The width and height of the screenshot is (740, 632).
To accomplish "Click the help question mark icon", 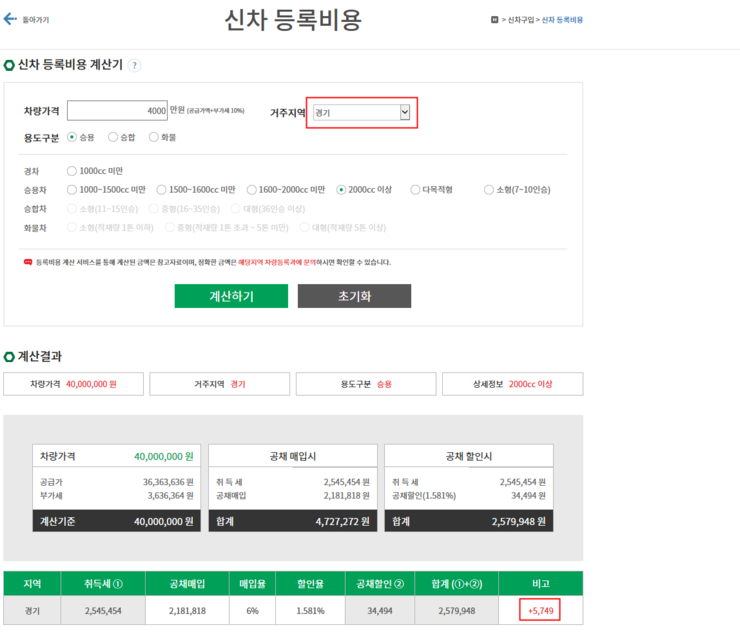I will click(x=134, y=65).
